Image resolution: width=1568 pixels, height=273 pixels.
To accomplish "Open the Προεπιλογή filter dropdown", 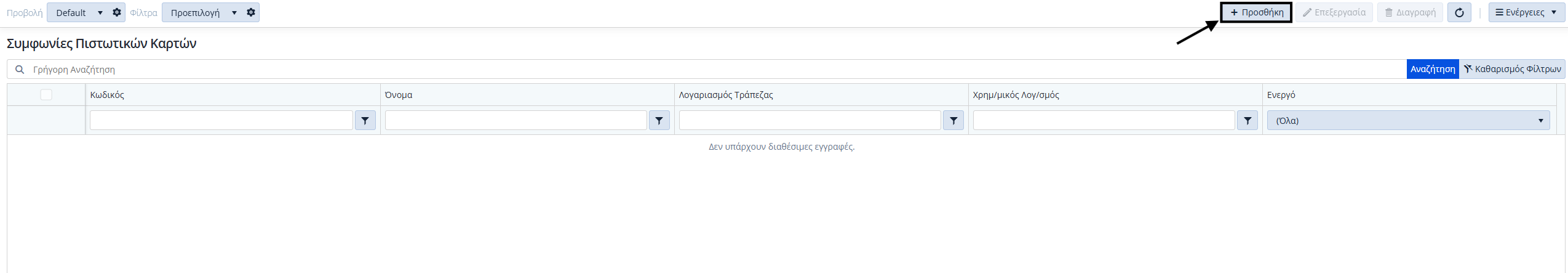I will pyautogui.click(x=203, y=12).
